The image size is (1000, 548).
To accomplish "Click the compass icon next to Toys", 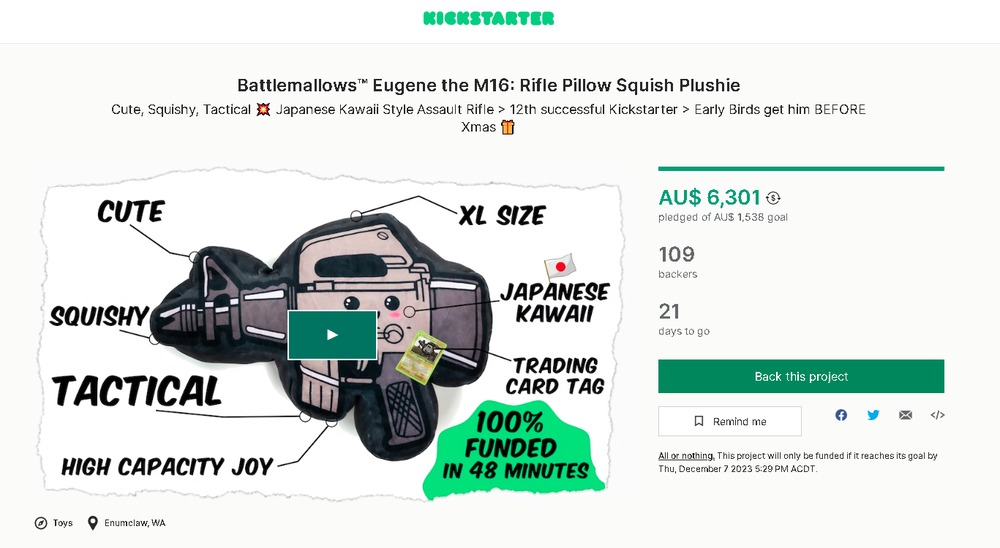I will pyautogui.click(x=41, y=523).
